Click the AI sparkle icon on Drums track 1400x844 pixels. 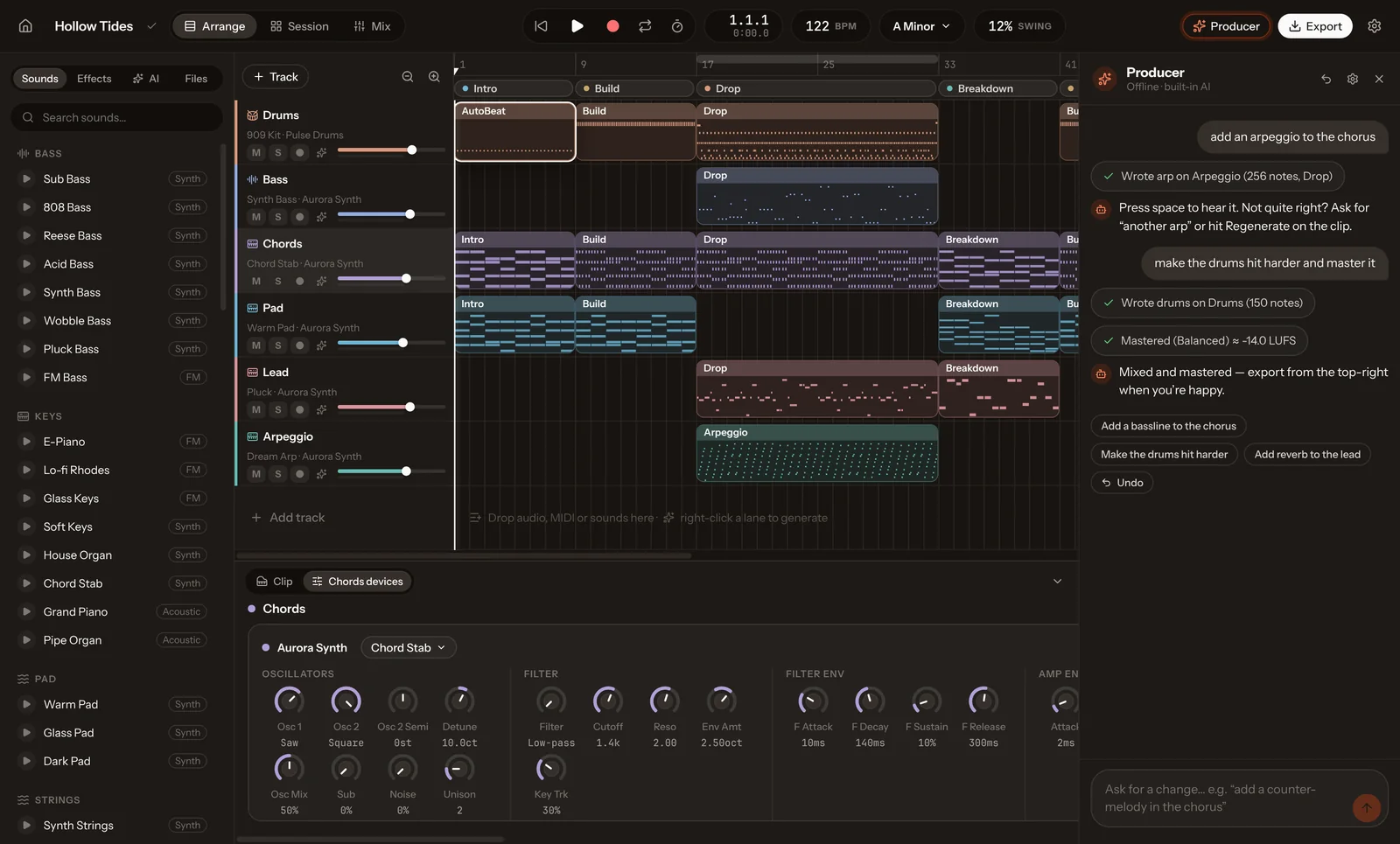point(321,152)
